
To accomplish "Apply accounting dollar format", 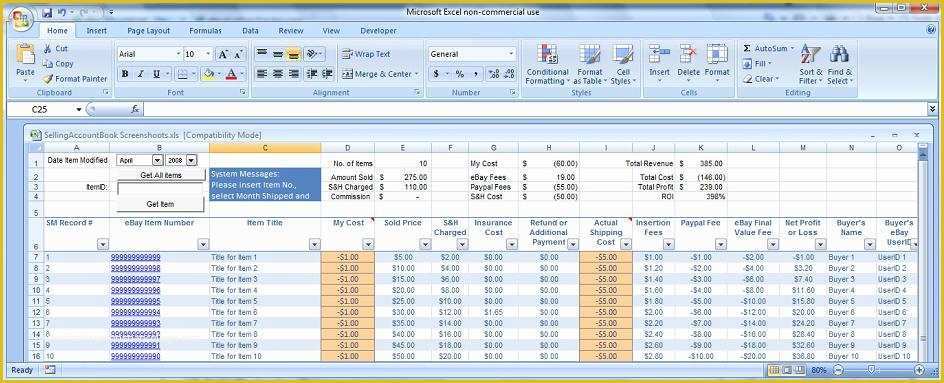I will pyautogui.click(x=436, y=74).
